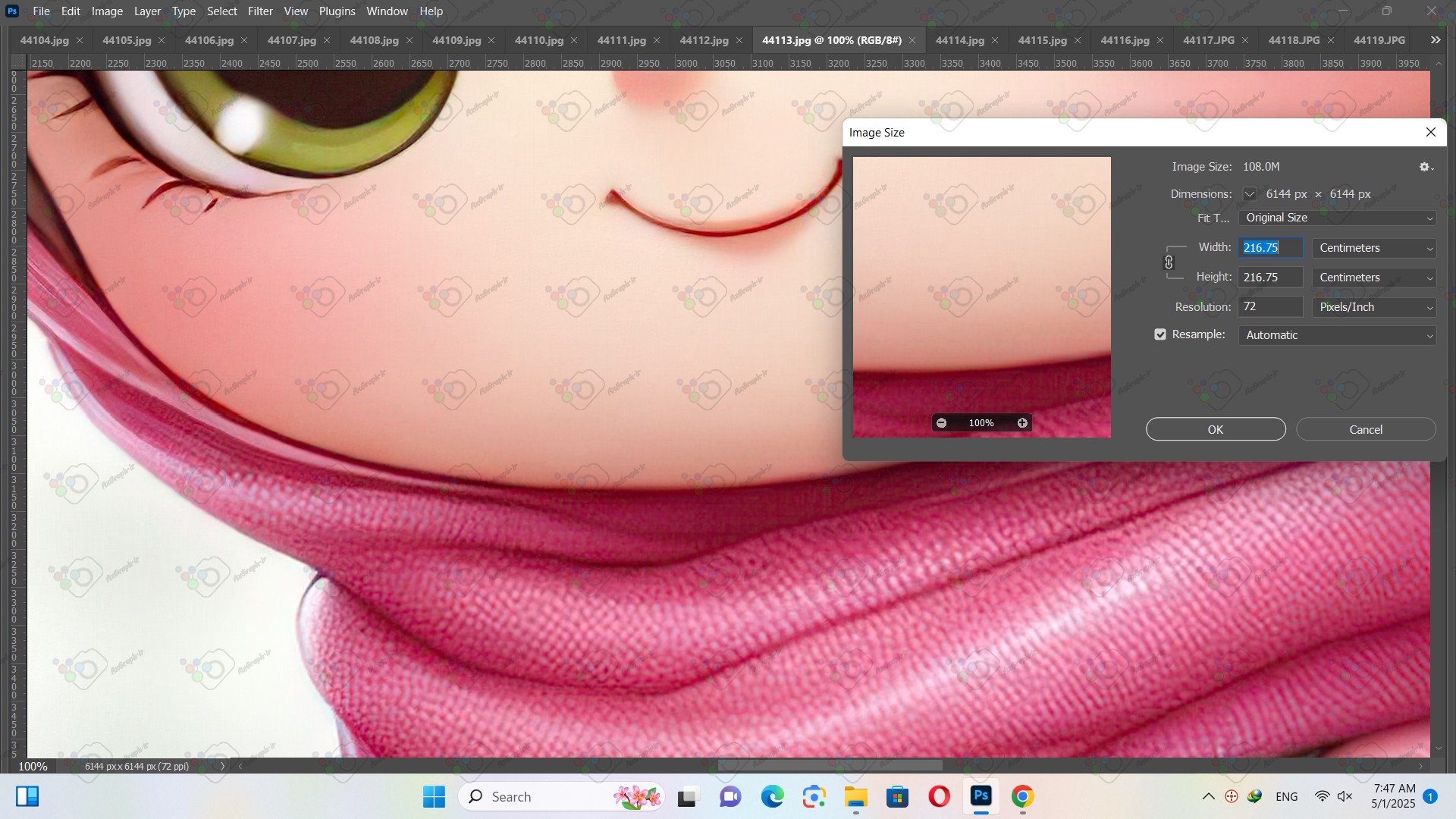Click the Photoshop logo icon in menu bar
This screenshot has width=1456, height=819.
(x=12, y=11)
